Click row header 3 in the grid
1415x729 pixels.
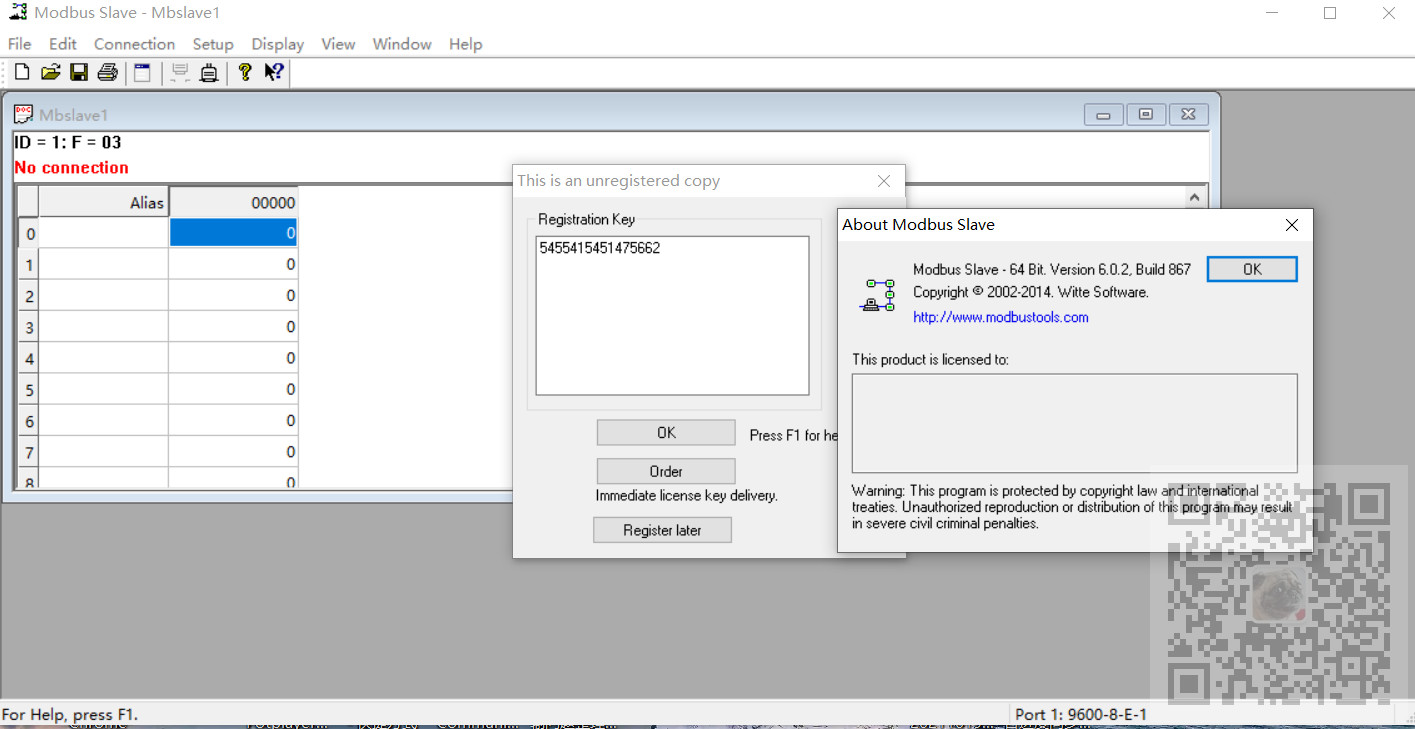pyautogui.click(x=29, y=327)
